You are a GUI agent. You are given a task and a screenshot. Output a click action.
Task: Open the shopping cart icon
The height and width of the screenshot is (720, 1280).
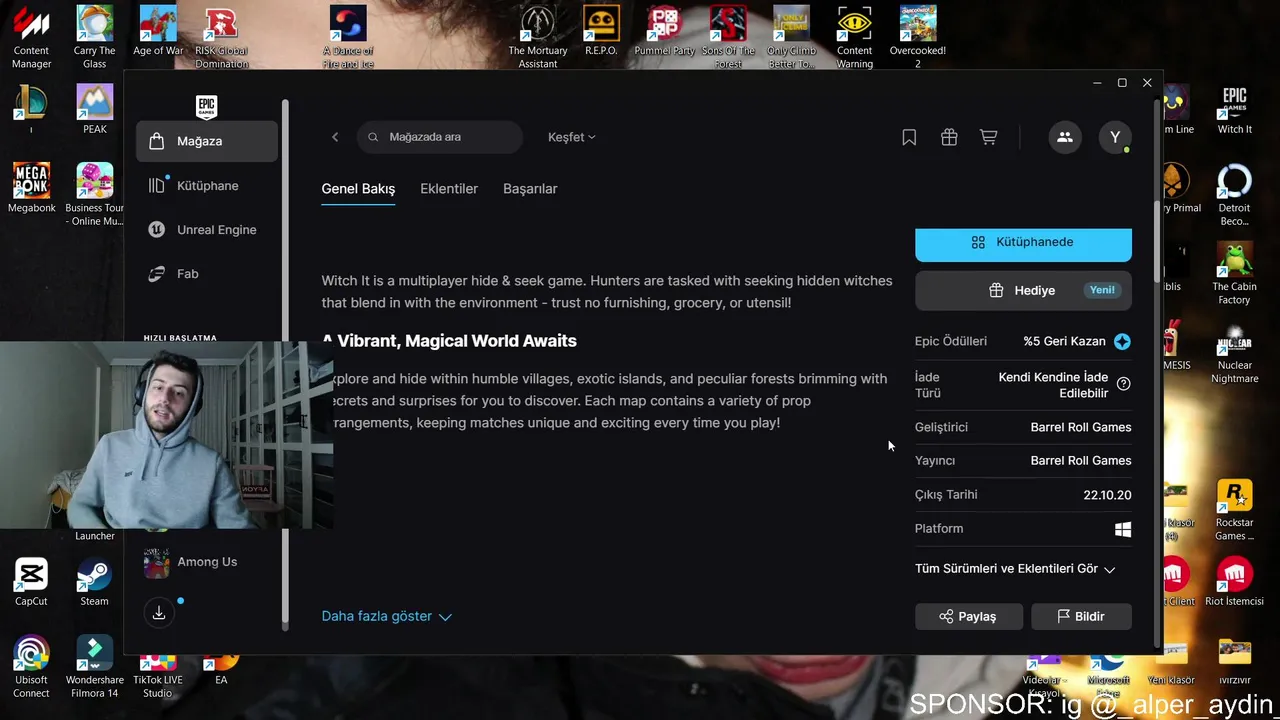coord(988,137)
